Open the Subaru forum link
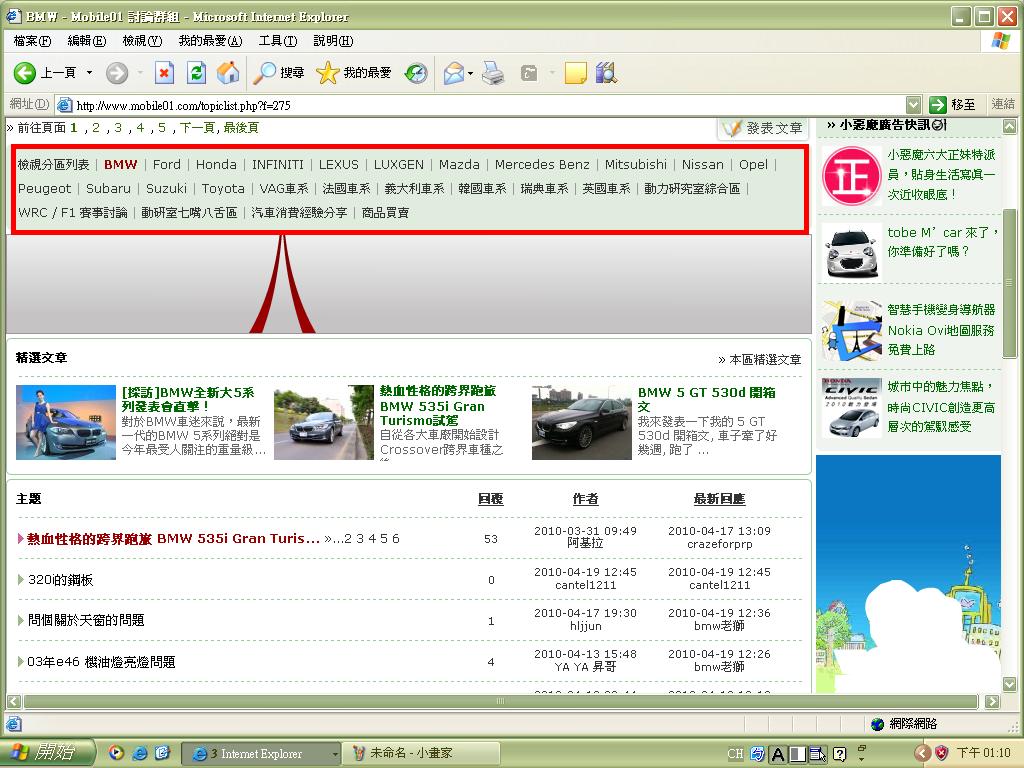The width and height of the screenshot is (1024, 768). click(108, 189)
